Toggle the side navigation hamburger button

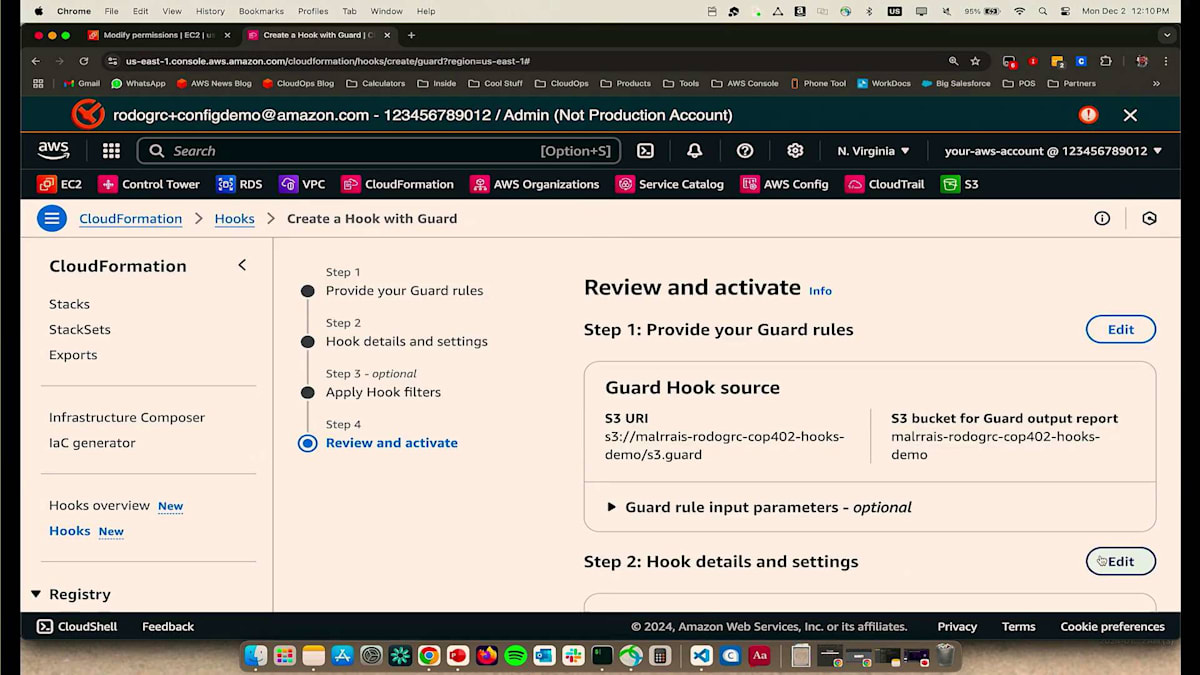(52, 218)
